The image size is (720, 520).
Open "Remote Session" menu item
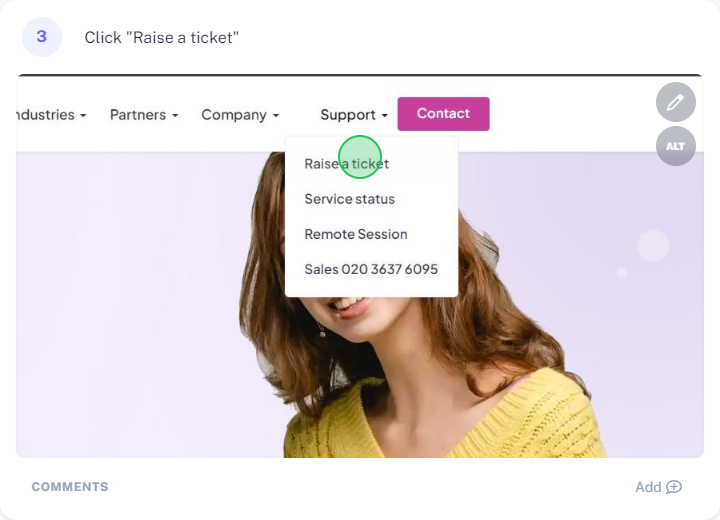(x=356, y=234)
